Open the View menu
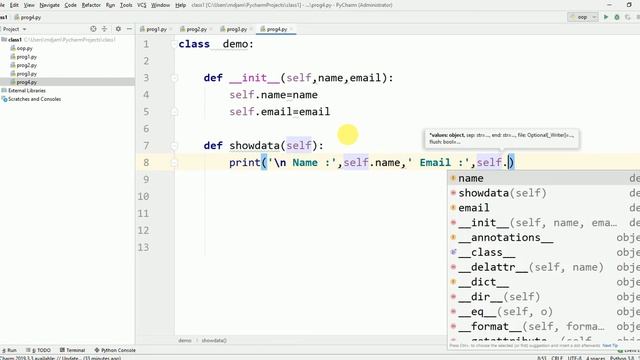640x360 pixels. (29, 5)
